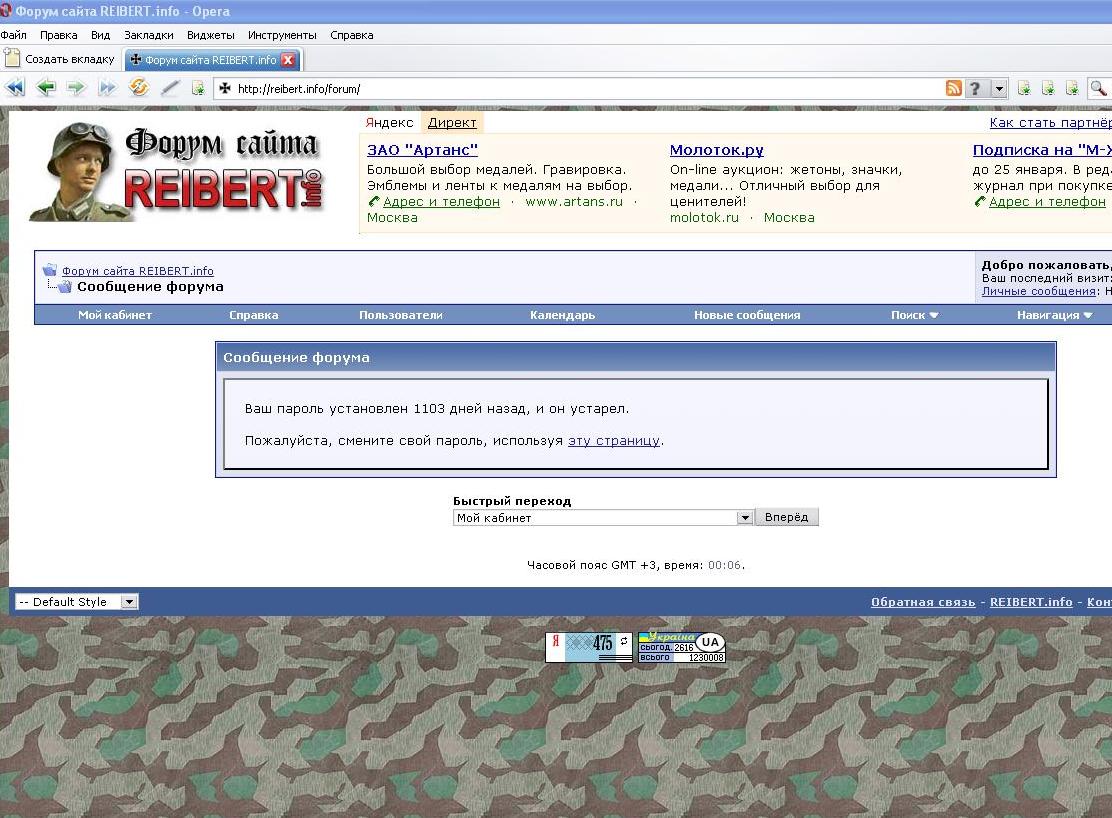Open the Default Style selector dropdown
The height and width of the screenshot is (818, 1112).
tap(77, 602)
